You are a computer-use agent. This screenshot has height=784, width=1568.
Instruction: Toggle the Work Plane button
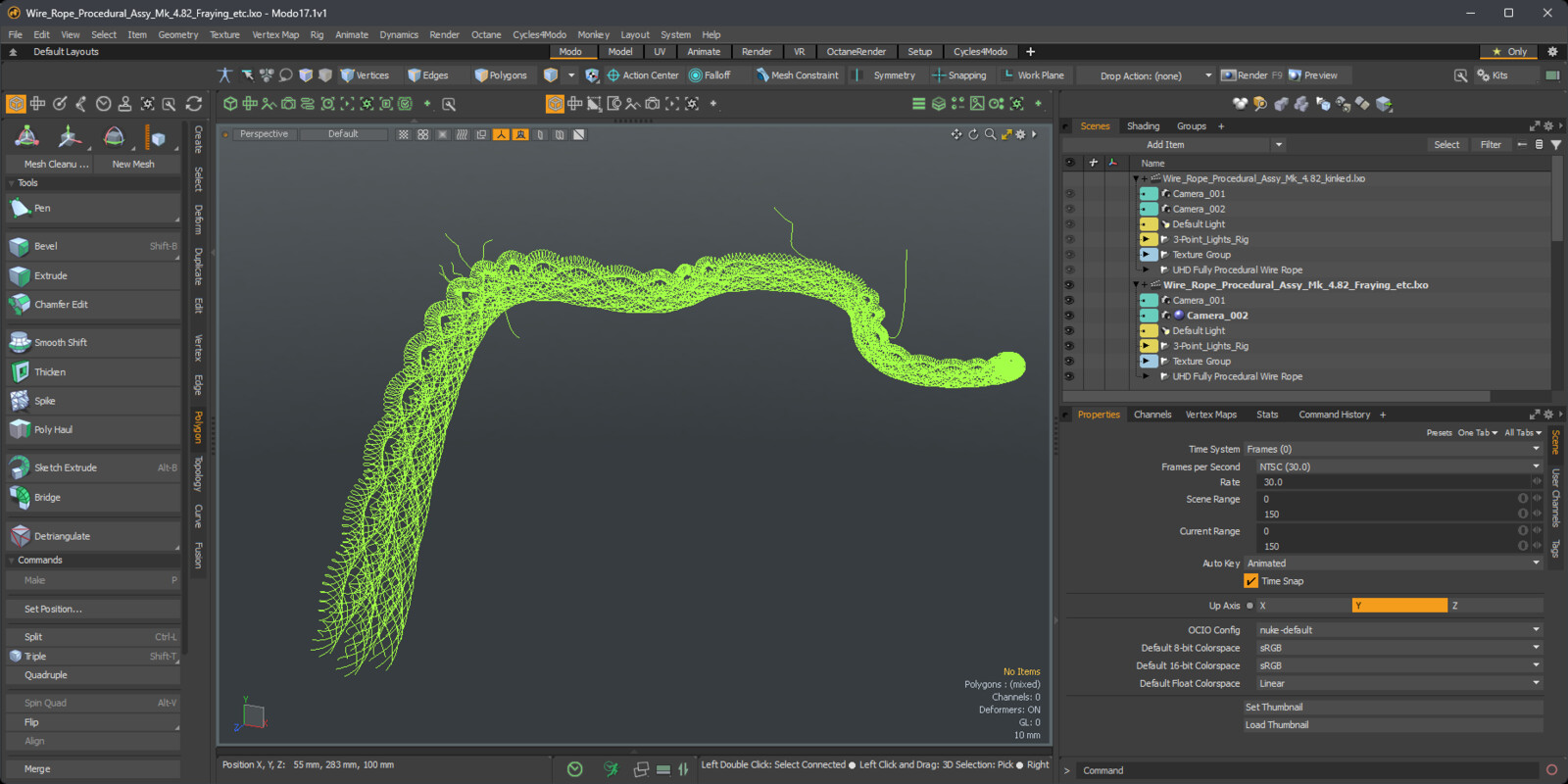1035,75
